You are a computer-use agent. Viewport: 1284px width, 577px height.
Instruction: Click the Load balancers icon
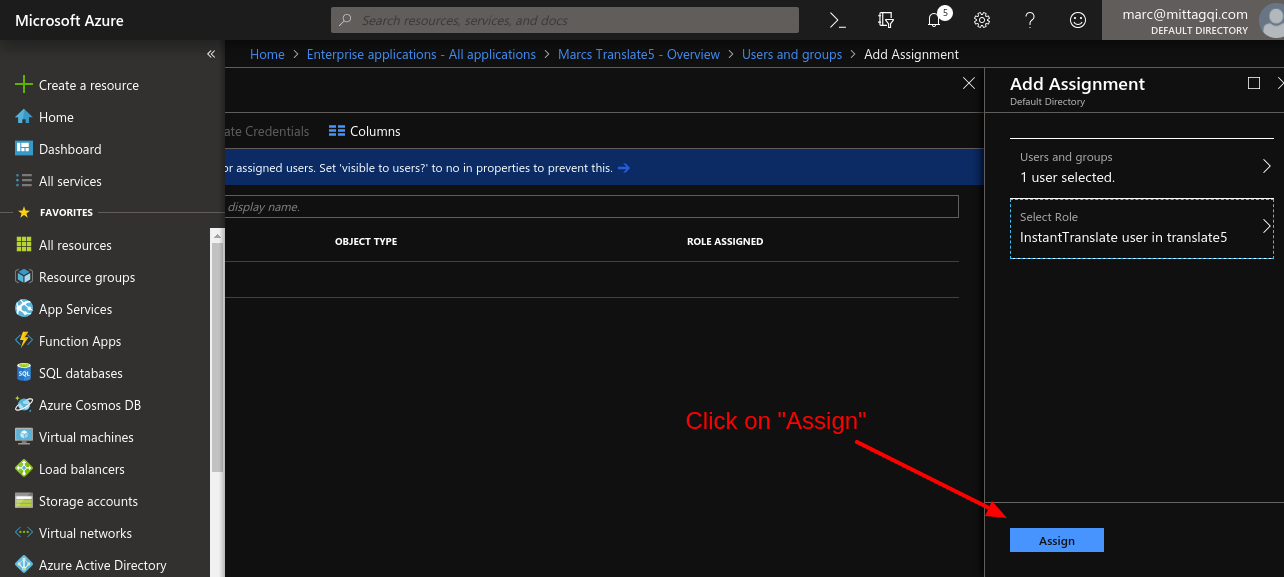24,469
